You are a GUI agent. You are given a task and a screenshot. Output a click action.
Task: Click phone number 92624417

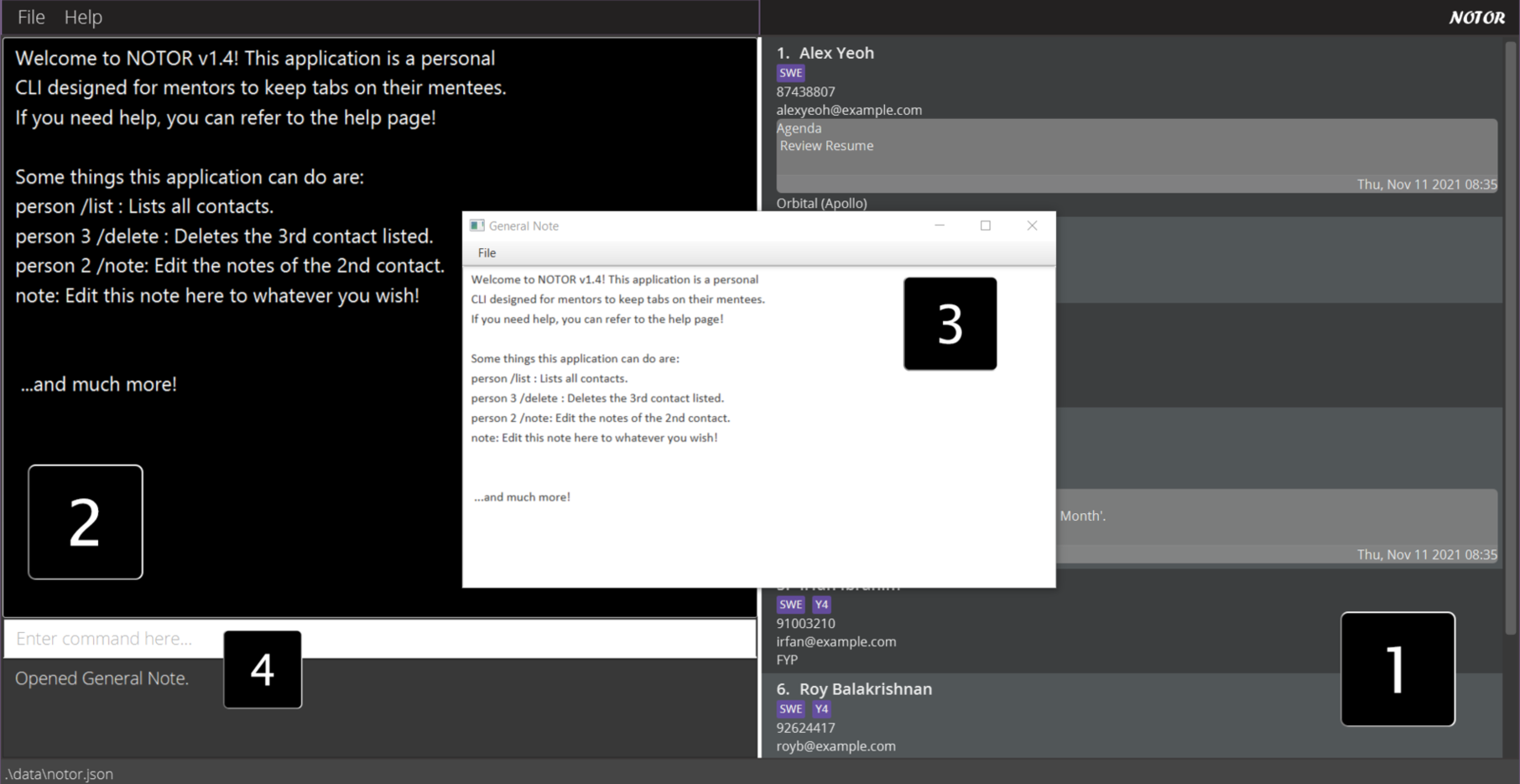(805, 728)
